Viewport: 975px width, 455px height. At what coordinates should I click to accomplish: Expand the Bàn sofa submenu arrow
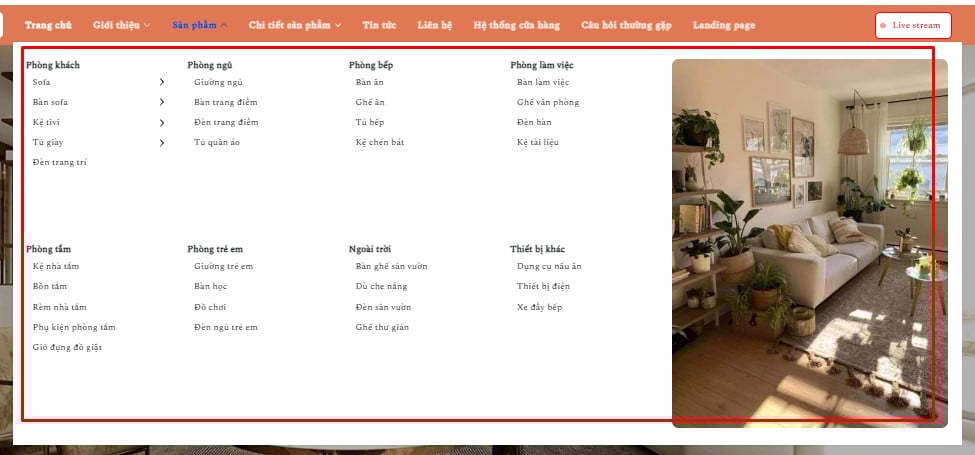162,102
